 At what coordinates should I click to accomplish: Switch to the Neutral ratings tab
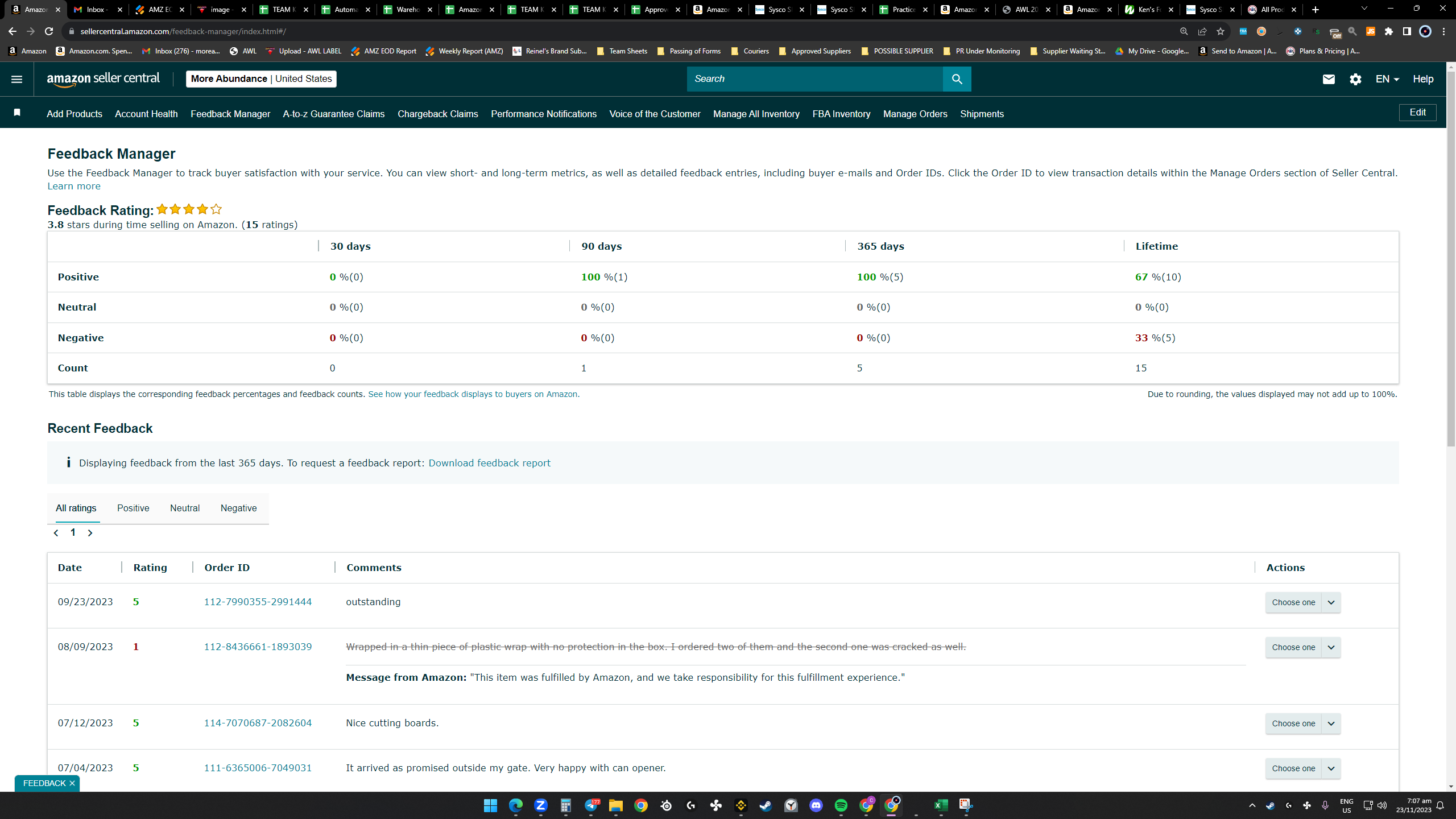[x=185, y=508]
